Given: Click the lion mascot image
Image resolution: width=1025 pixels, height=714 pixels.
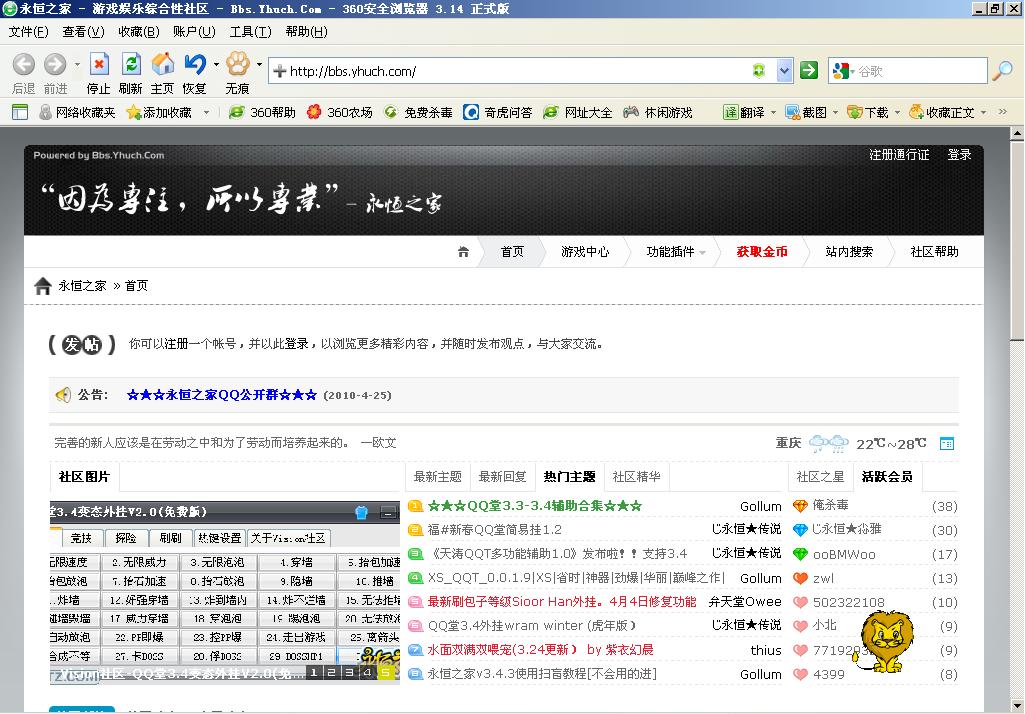Looking at the screenshot, I should click(885, 641).
